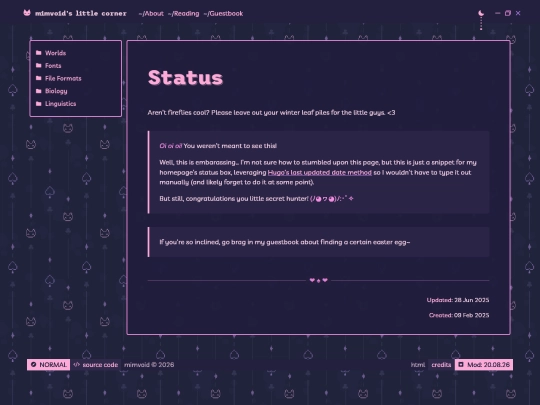Click the fireflies intro sentence
The image size is (540, 405).
tap(271, 113)
